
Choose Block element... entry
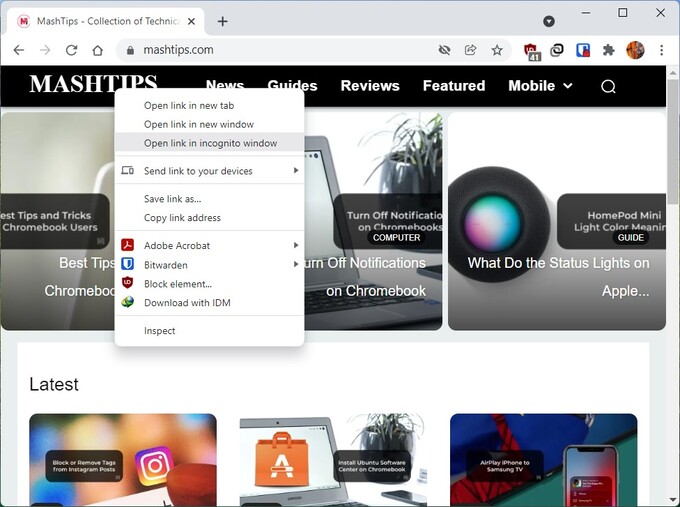point(209,284)
